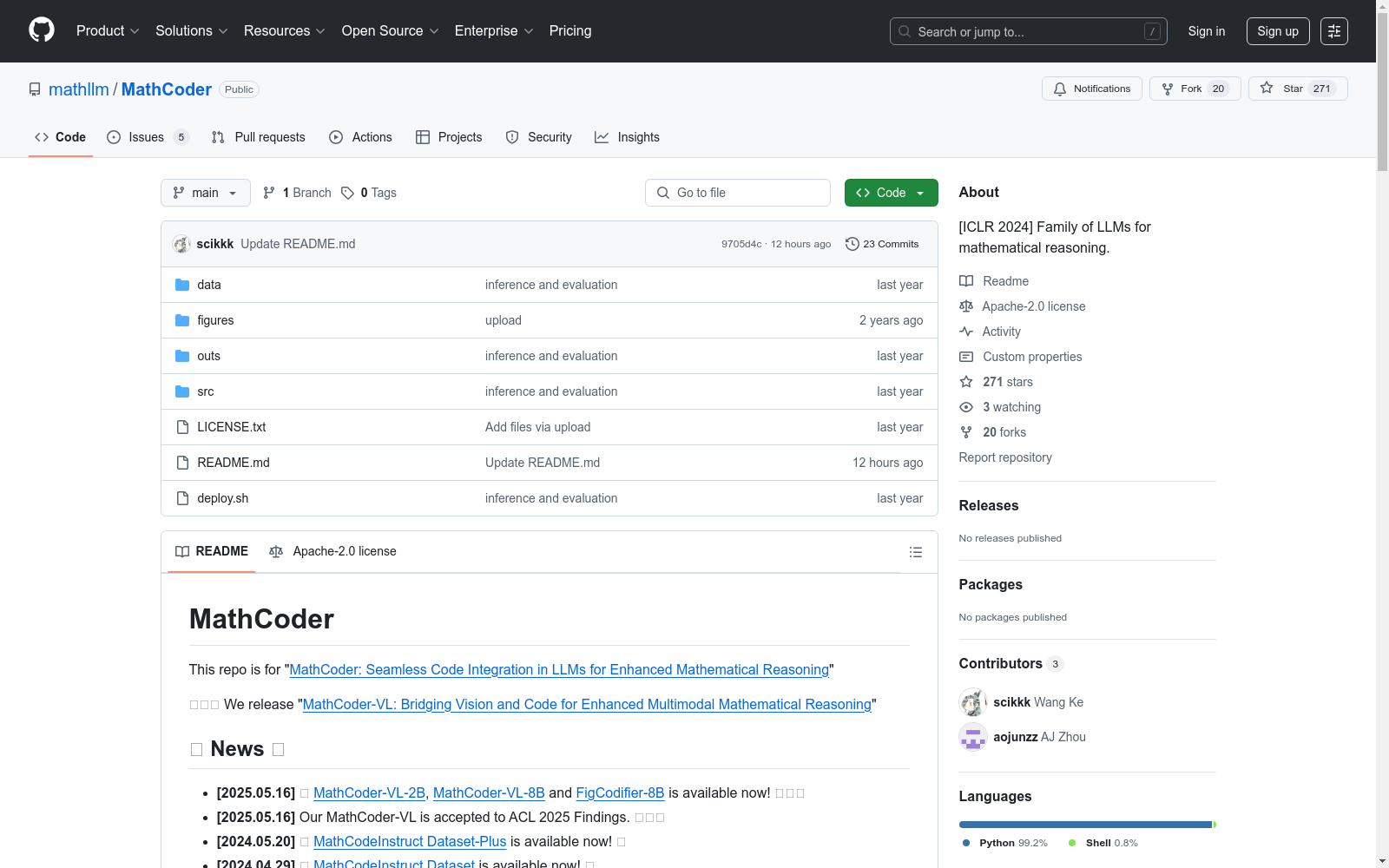Open the Contributors section heading
Image resolution: width=1389 pixels, height=868 pixels.
[x=1001, y=663]
